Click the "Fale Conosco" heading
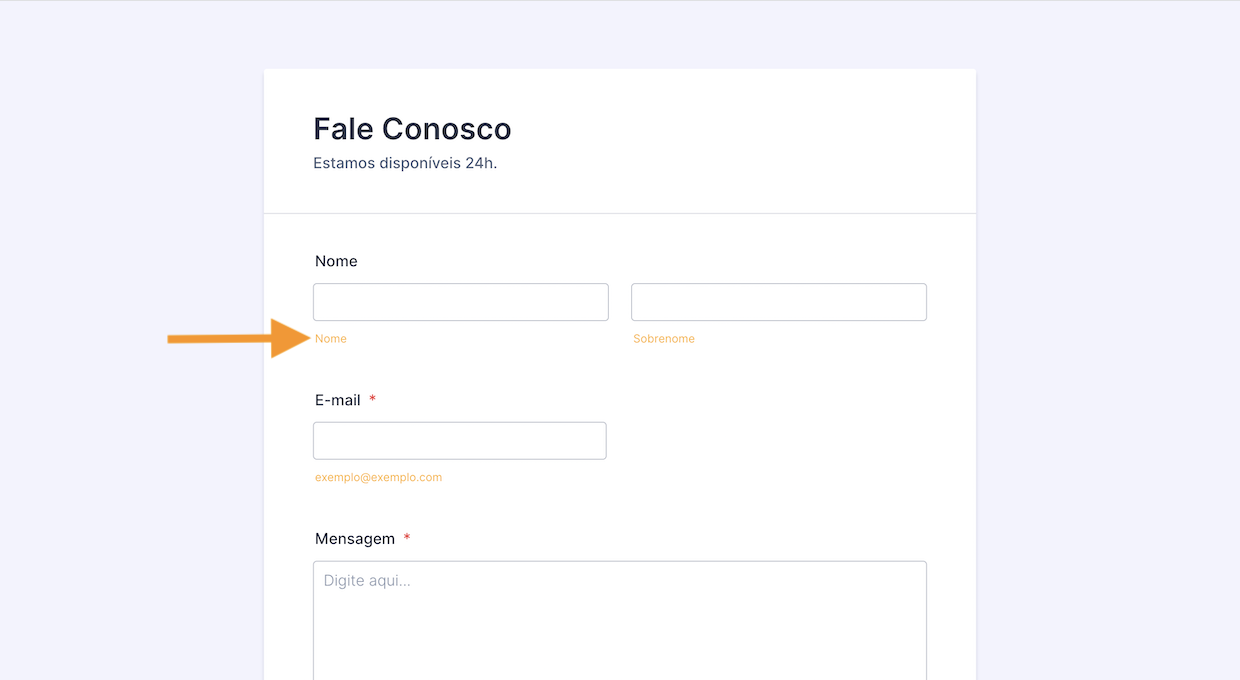The width and height of the screenshot is (1240, 680). pos(412,129)
